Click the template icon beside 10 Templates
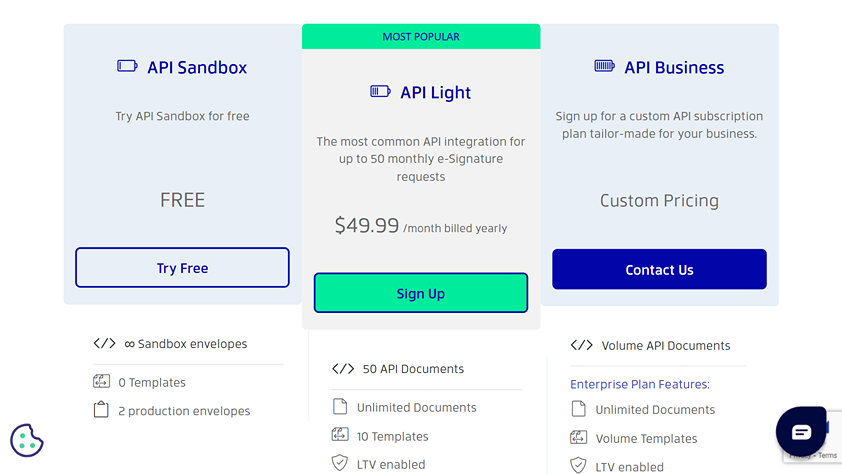842x474 pixels. (339, 435)
